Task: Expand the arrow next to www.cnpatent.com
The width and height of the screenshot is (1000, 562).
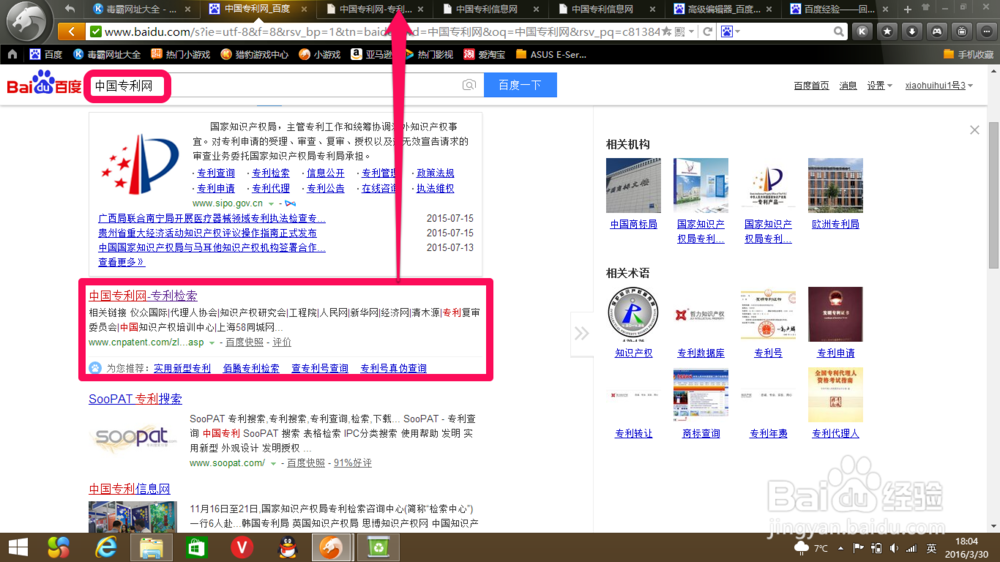Action: [212, 343]
